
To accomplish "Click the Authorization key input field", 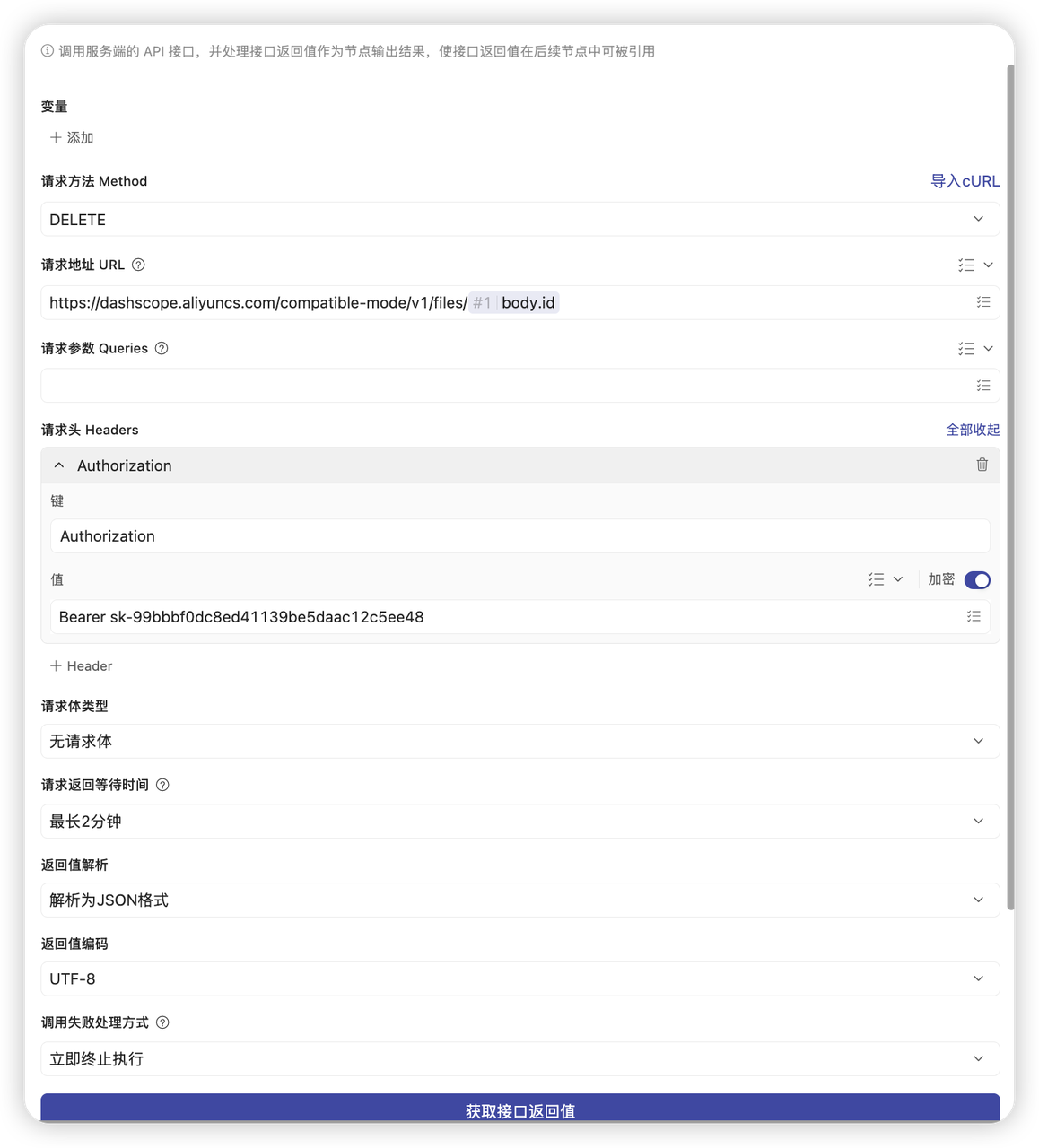I will (519, 536).
